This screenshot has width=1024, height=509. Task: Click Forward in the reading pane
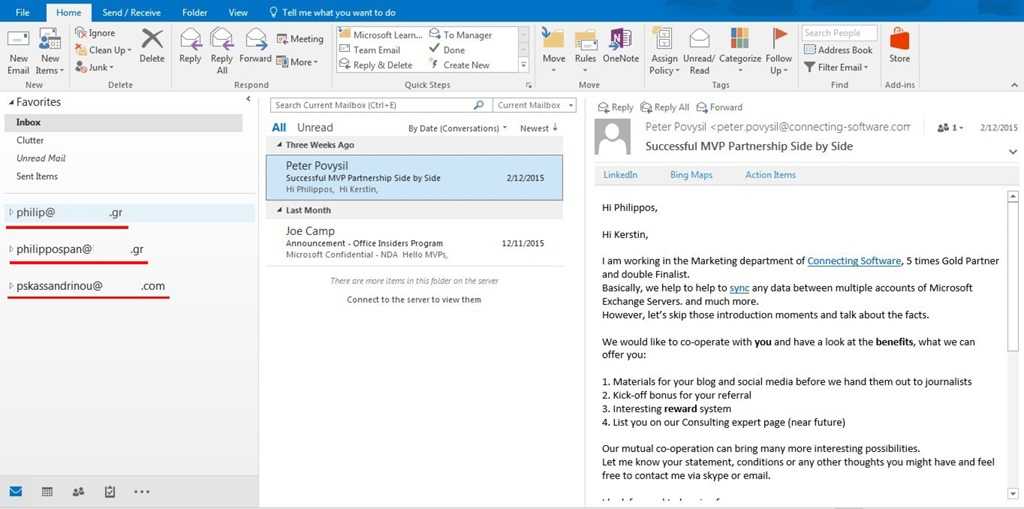tap(719, 107)
